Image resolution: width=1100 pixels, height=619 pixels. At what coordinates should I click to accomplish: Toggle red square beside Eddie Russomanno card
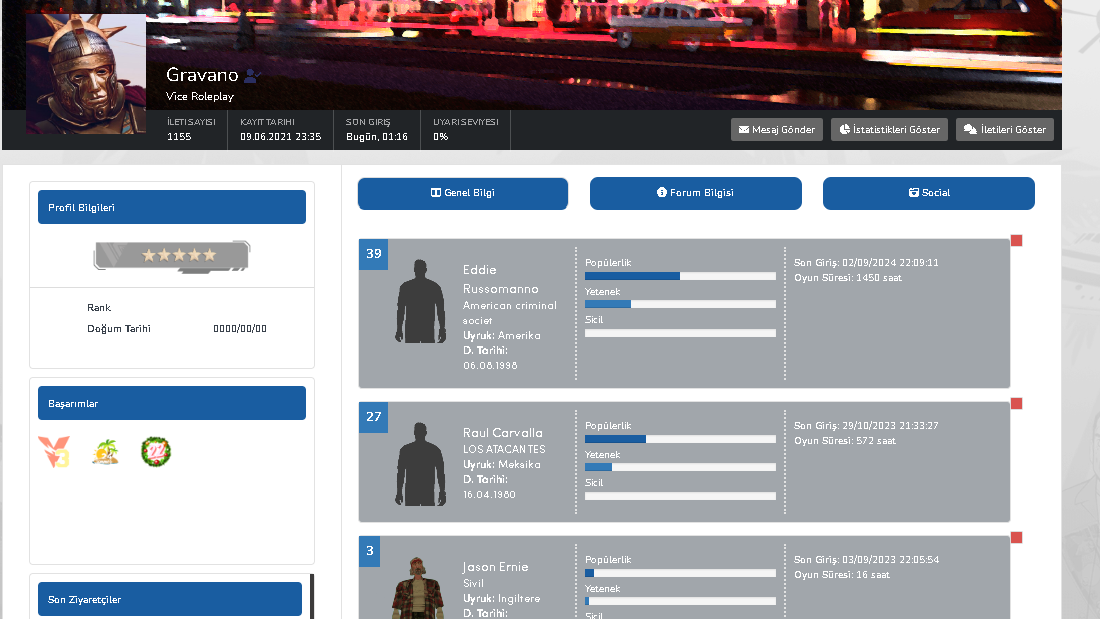coord(1017,241)
